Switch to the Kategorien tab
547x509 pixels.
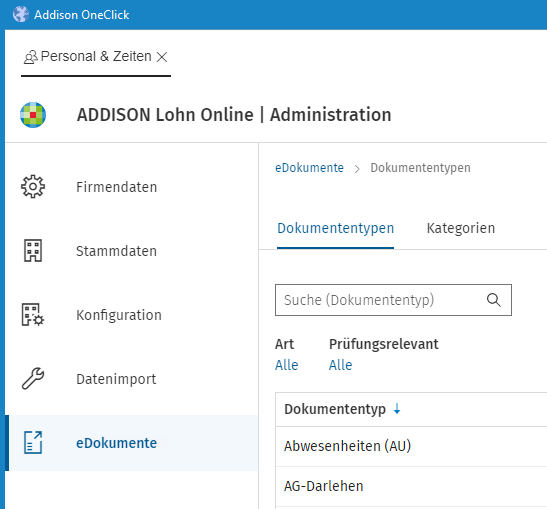[460, 228]
